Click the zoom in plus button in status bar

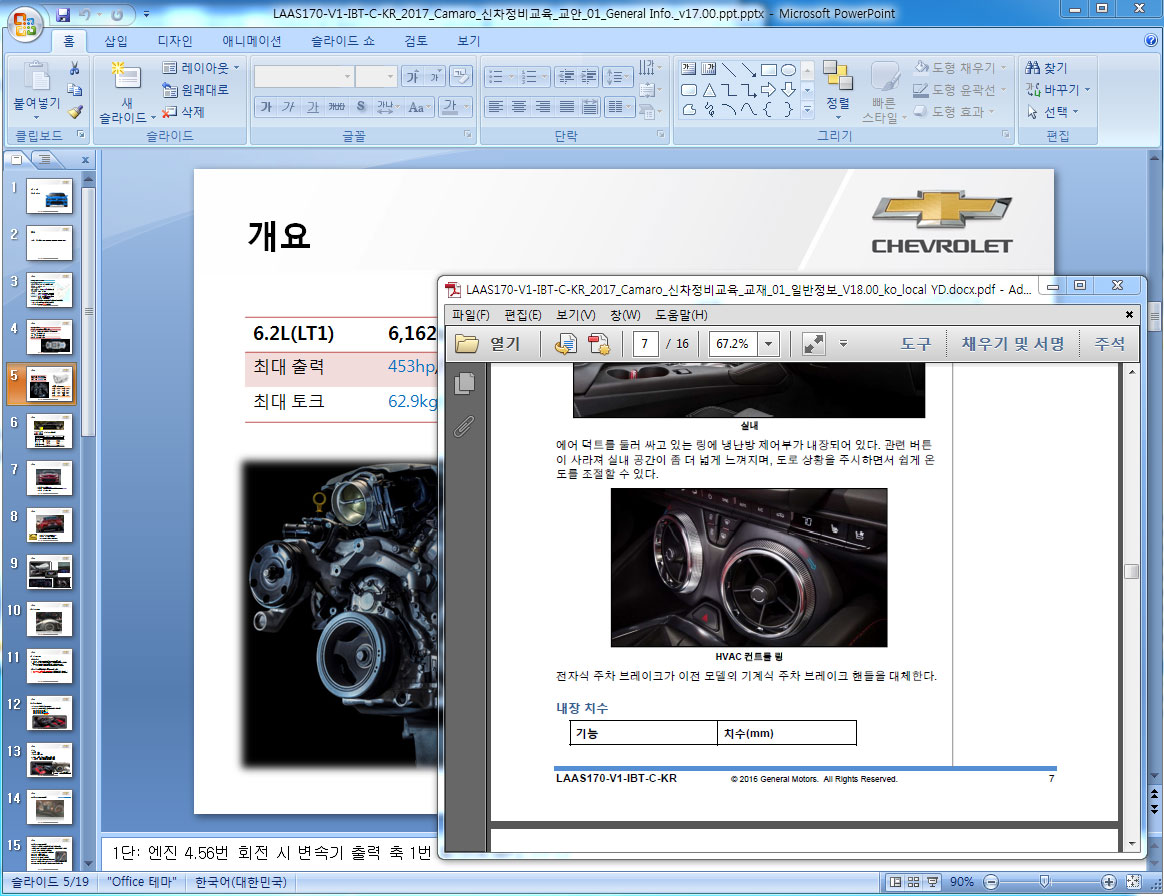(x=1108, y=882)
